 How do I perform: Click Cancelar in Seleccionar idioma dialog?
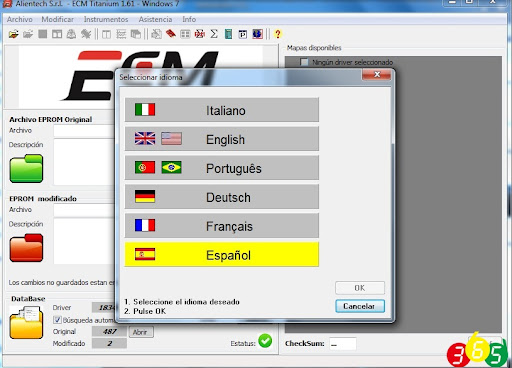pyautogui.click(x=360, y=306)
